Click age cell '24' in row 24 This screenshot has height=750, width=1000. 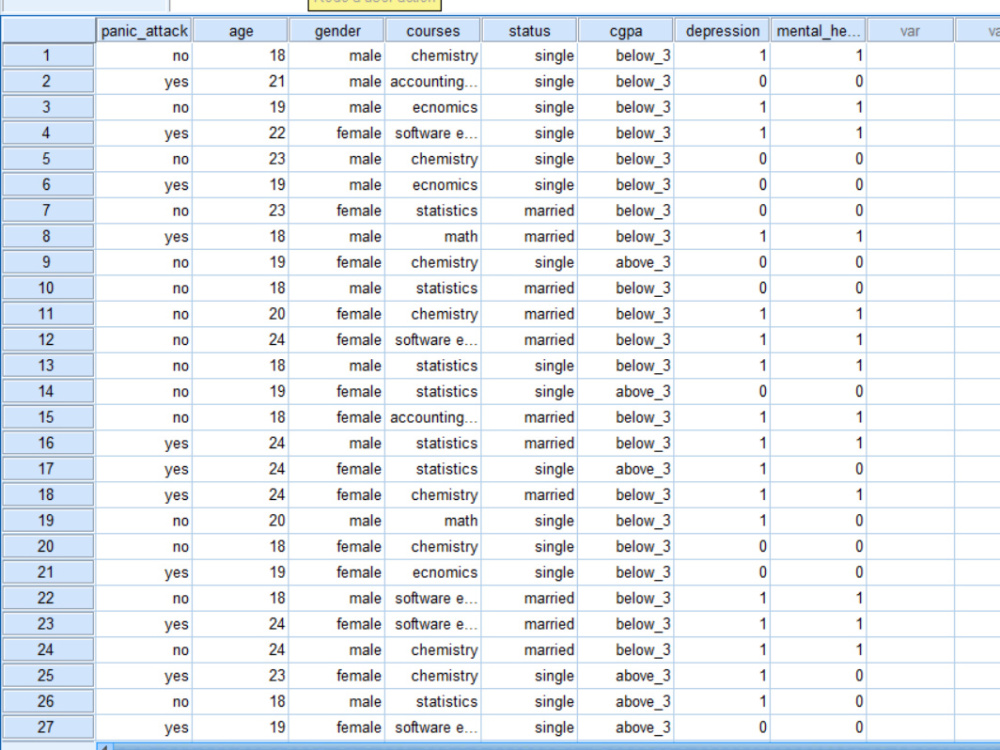pos(240,650)
